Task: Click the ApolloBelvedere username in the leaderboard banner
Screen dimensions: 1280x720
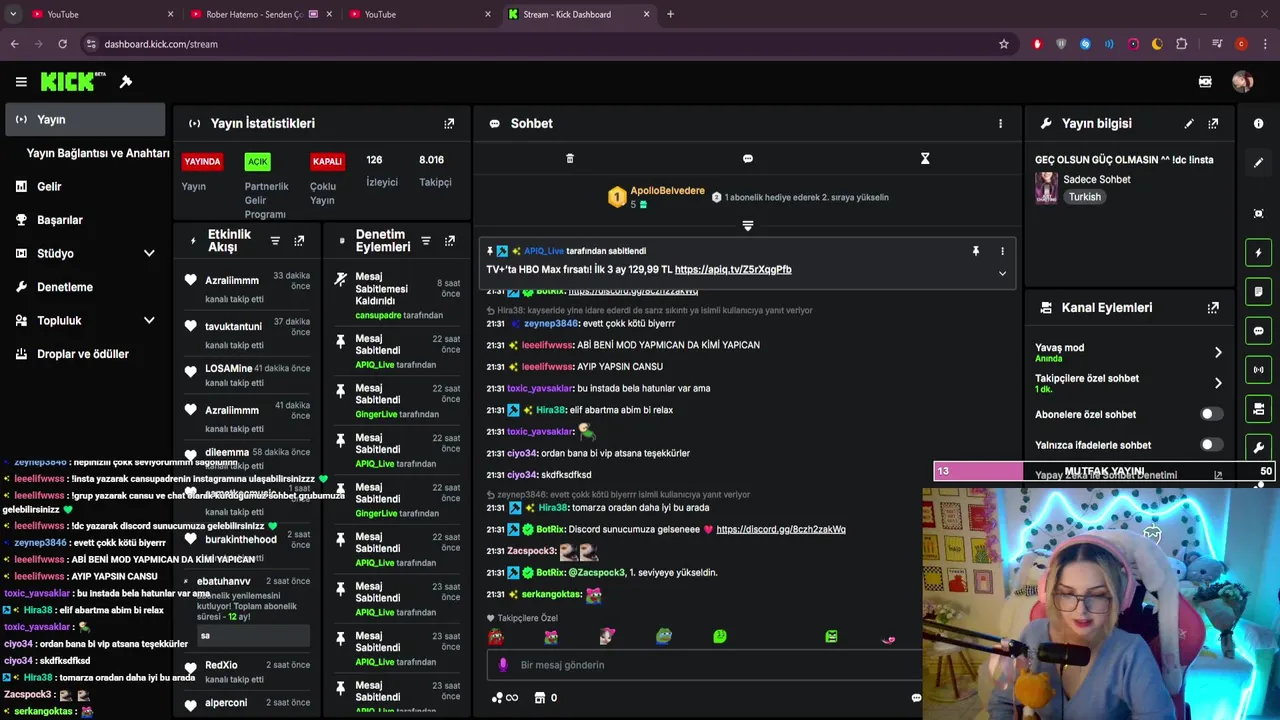Action: [667, 191]
